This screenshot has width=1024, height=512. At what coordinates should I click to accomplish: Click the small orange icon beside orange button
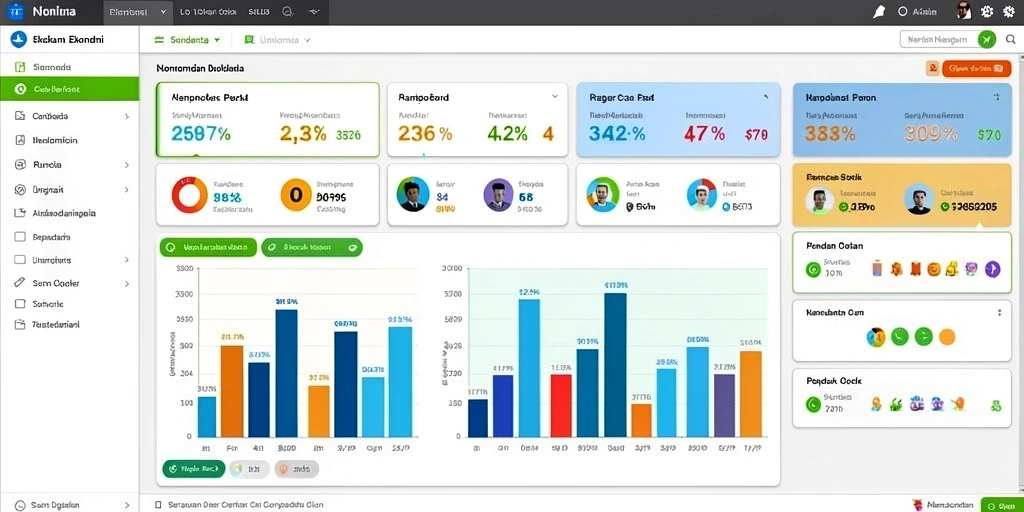pos(933,68)
